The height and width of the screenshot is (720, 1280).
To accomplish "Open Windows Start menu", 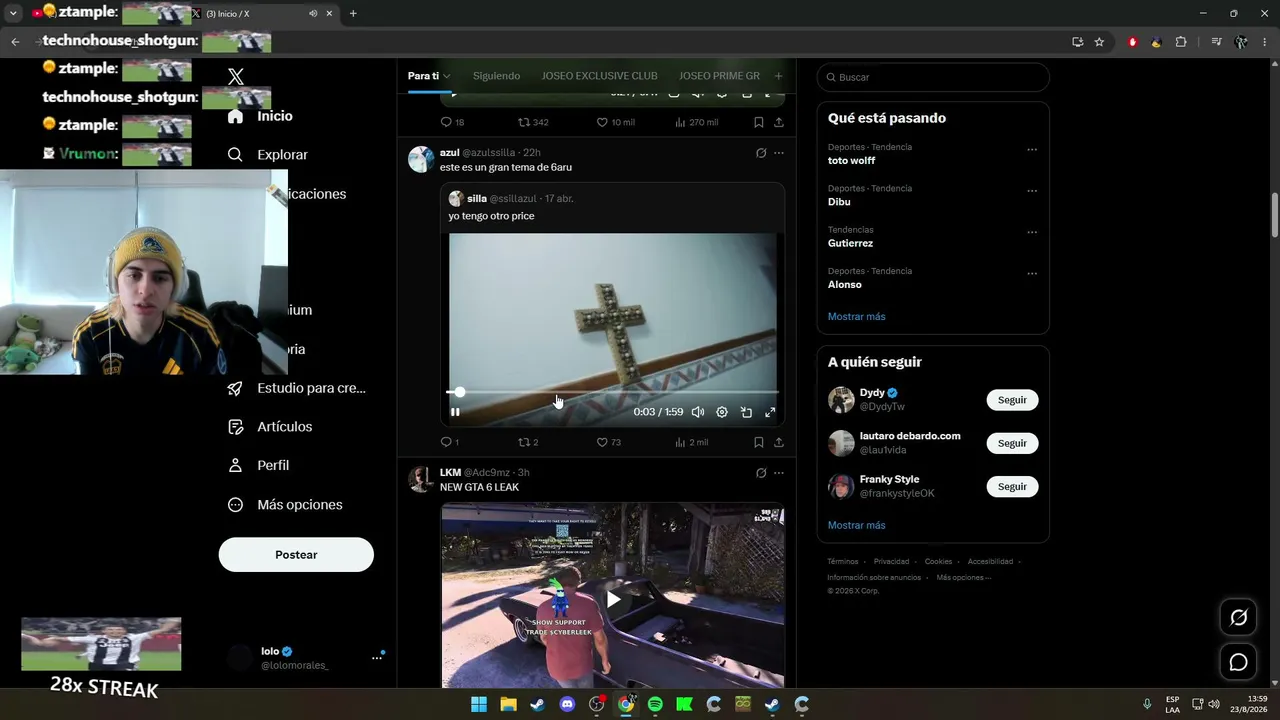I will [x=479, y=704].
